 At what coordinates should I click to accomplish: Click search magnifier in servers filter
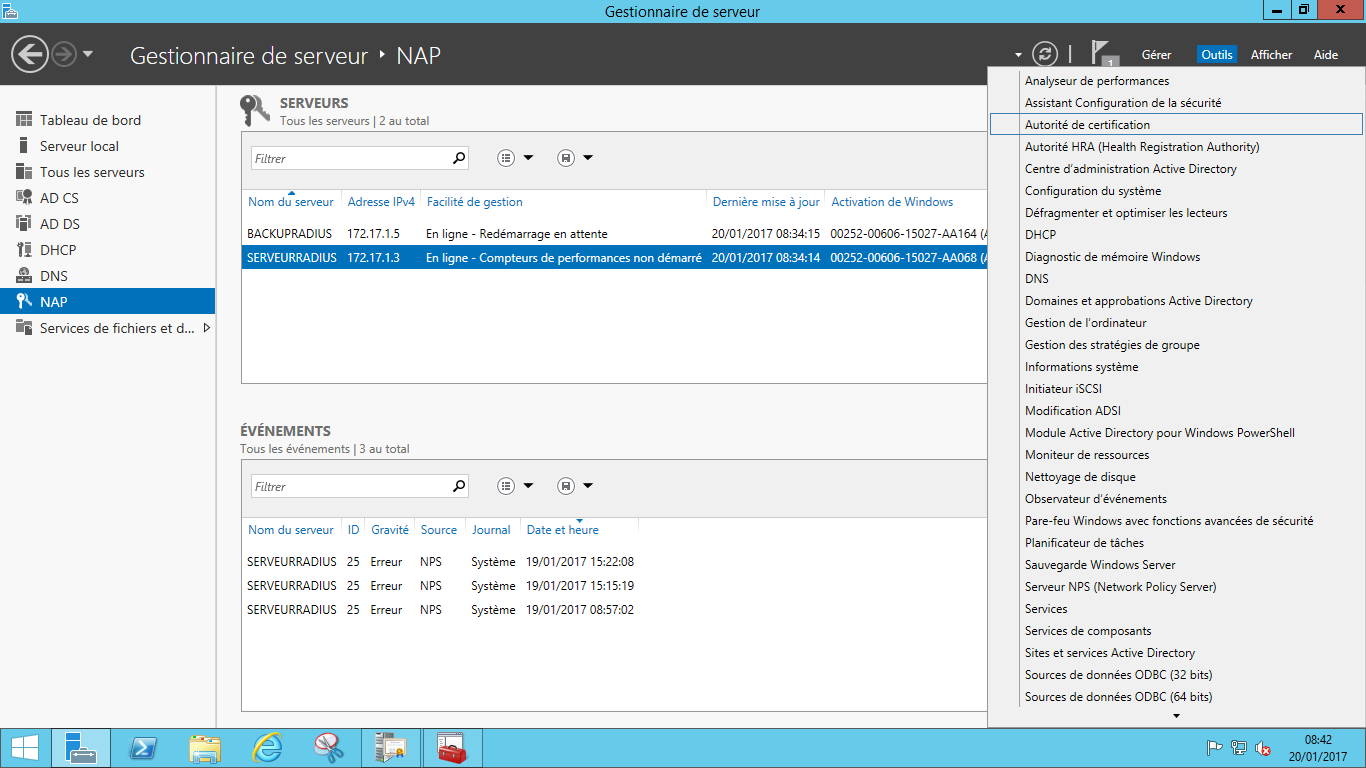459,158
